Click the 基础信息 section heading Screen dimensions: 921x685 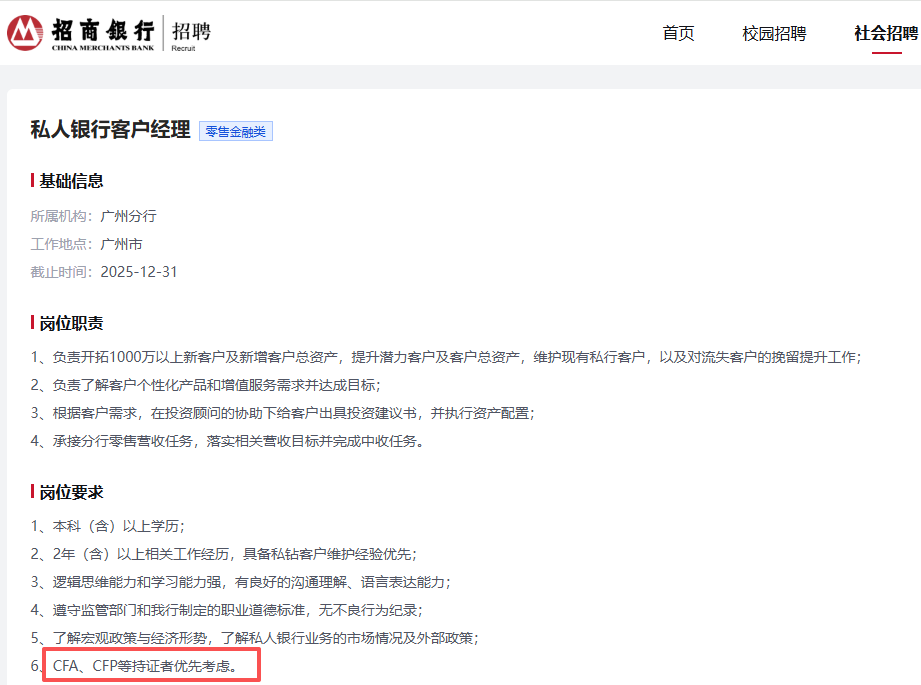(x=71, y=181)
